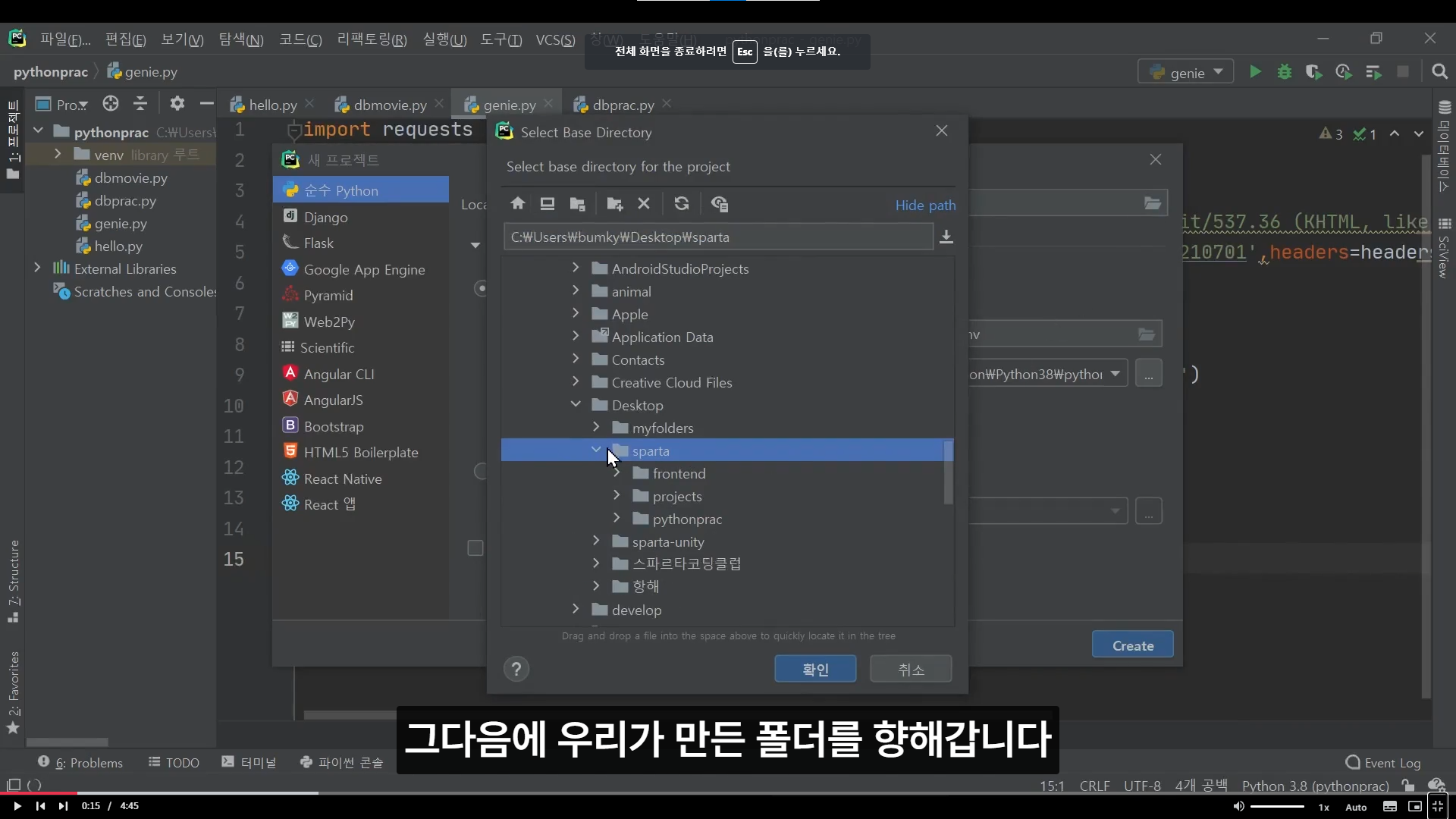
Task: Jump to project directory toolbar icon
Action: [577, 204]
